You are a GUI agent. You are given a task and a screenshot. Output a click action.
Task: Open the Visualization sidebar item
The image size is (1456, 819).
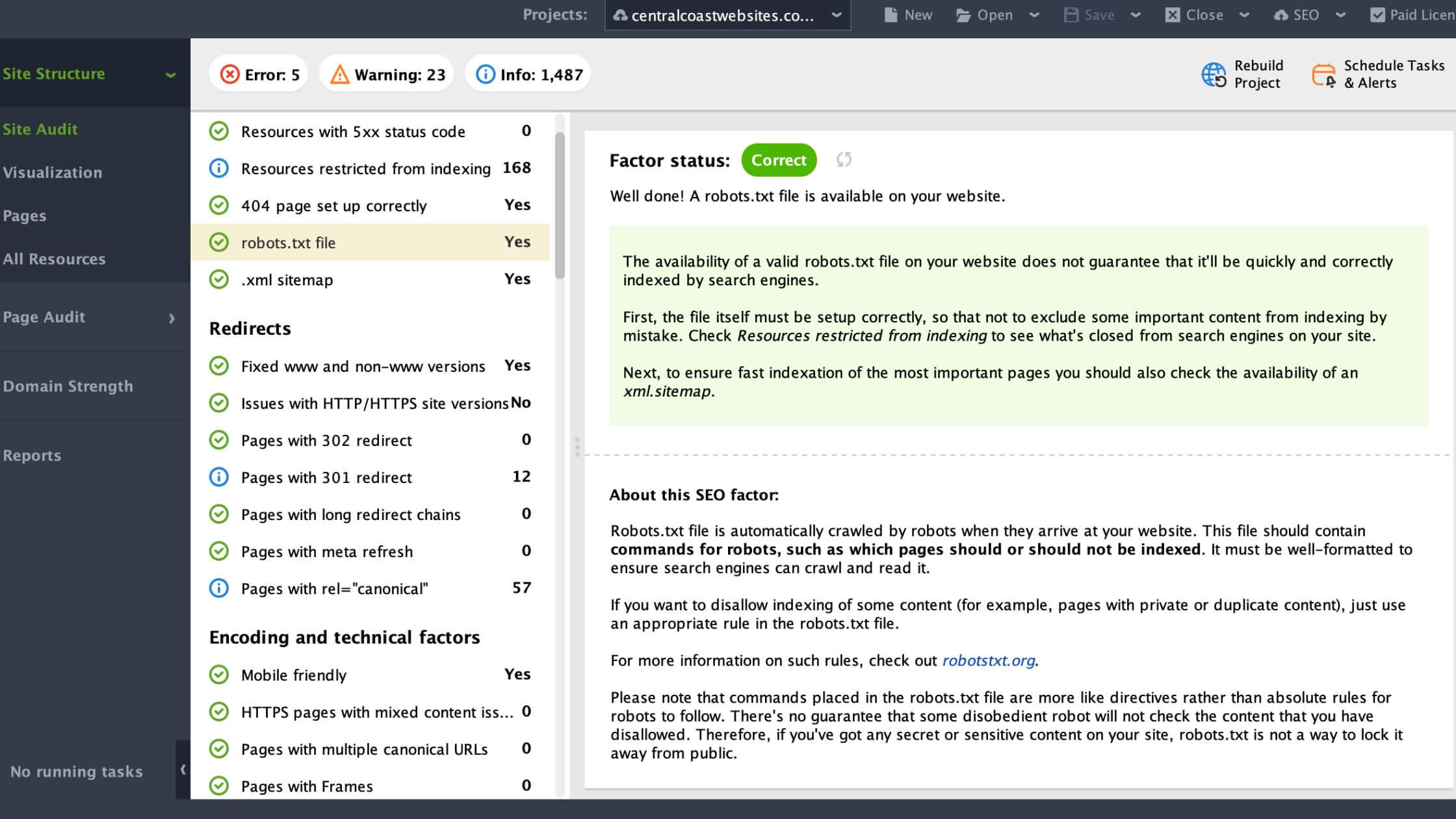[x=53, y=173]
